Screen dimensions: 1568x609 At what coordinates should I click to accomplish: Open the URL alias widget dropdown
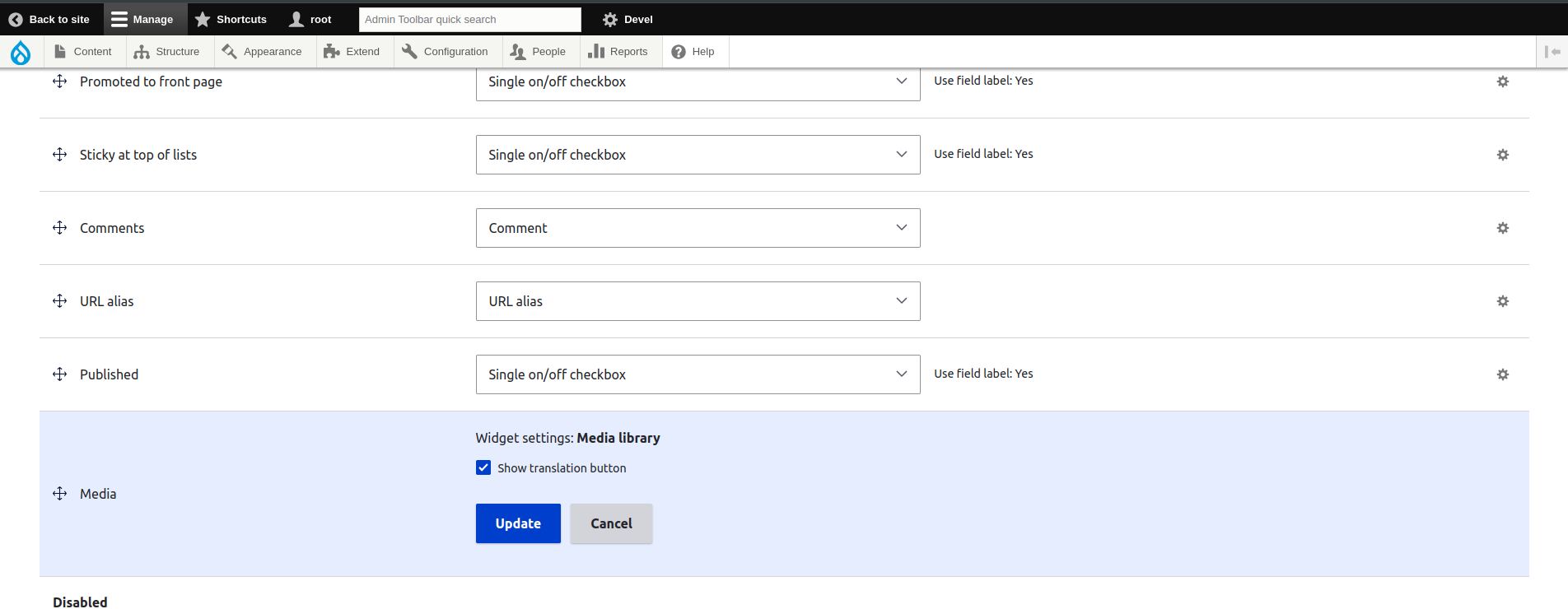point(698,301)
